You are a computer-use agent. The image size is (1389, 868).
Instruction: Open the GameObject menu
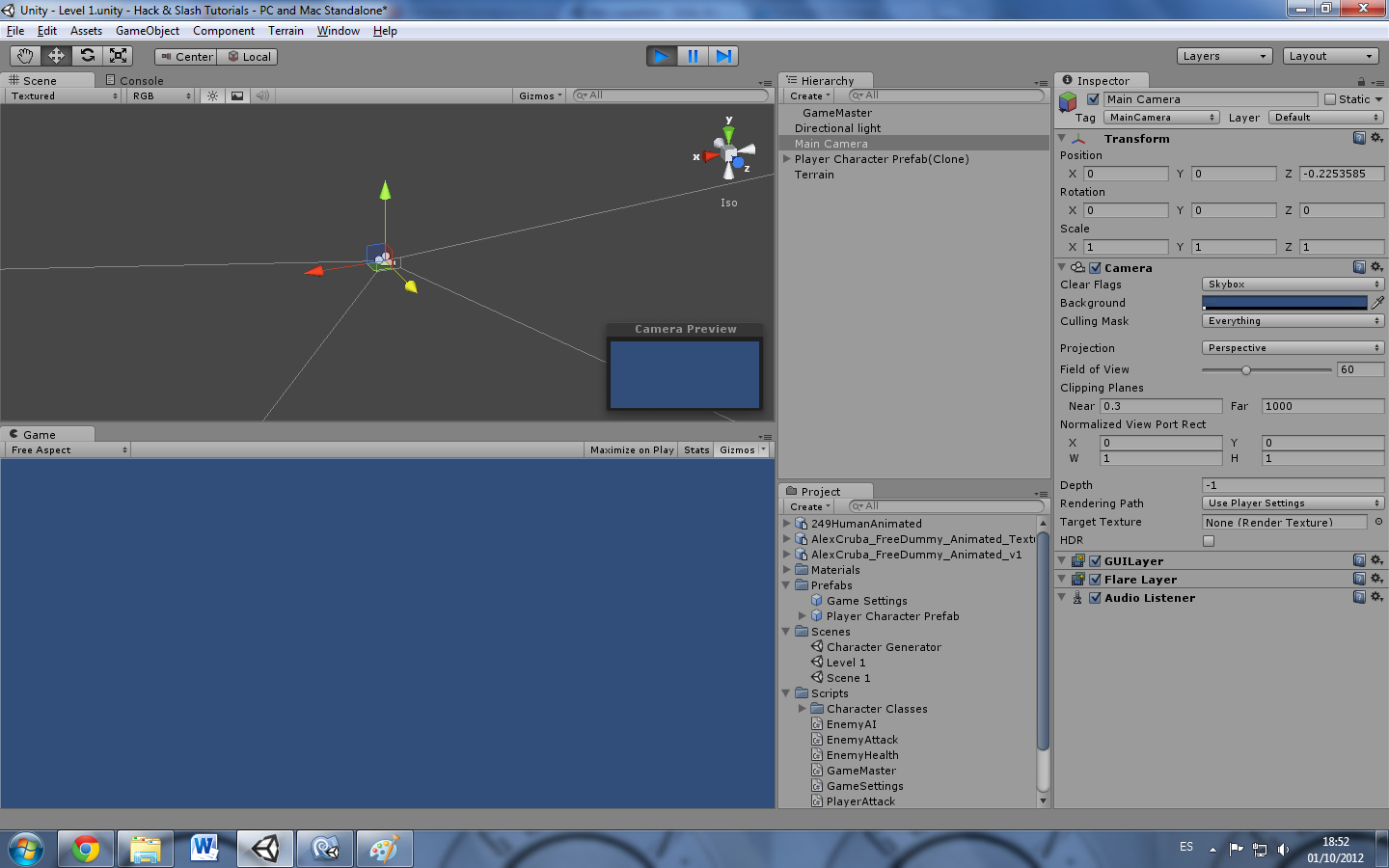148,31
